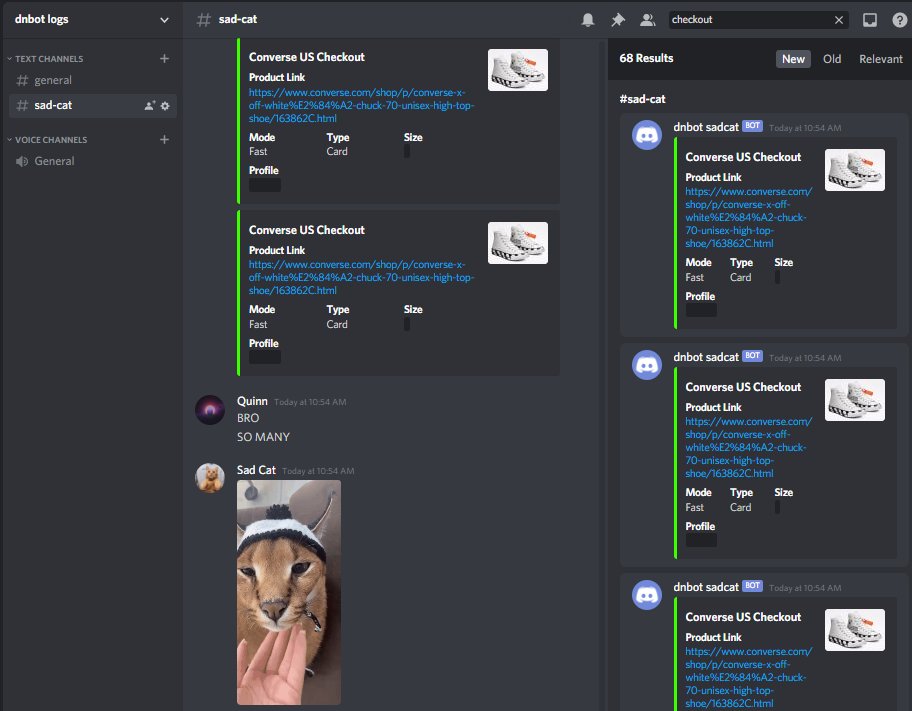Image resolution: width=912 pixels, height=711 pixels.
Task: Open the help question mark icon
Action: pos(899,20)
